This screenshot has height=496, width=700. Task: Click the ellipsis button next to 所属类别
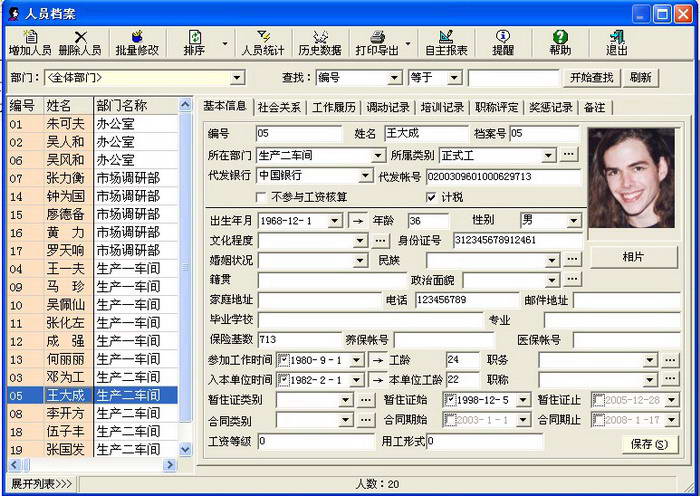568,154
